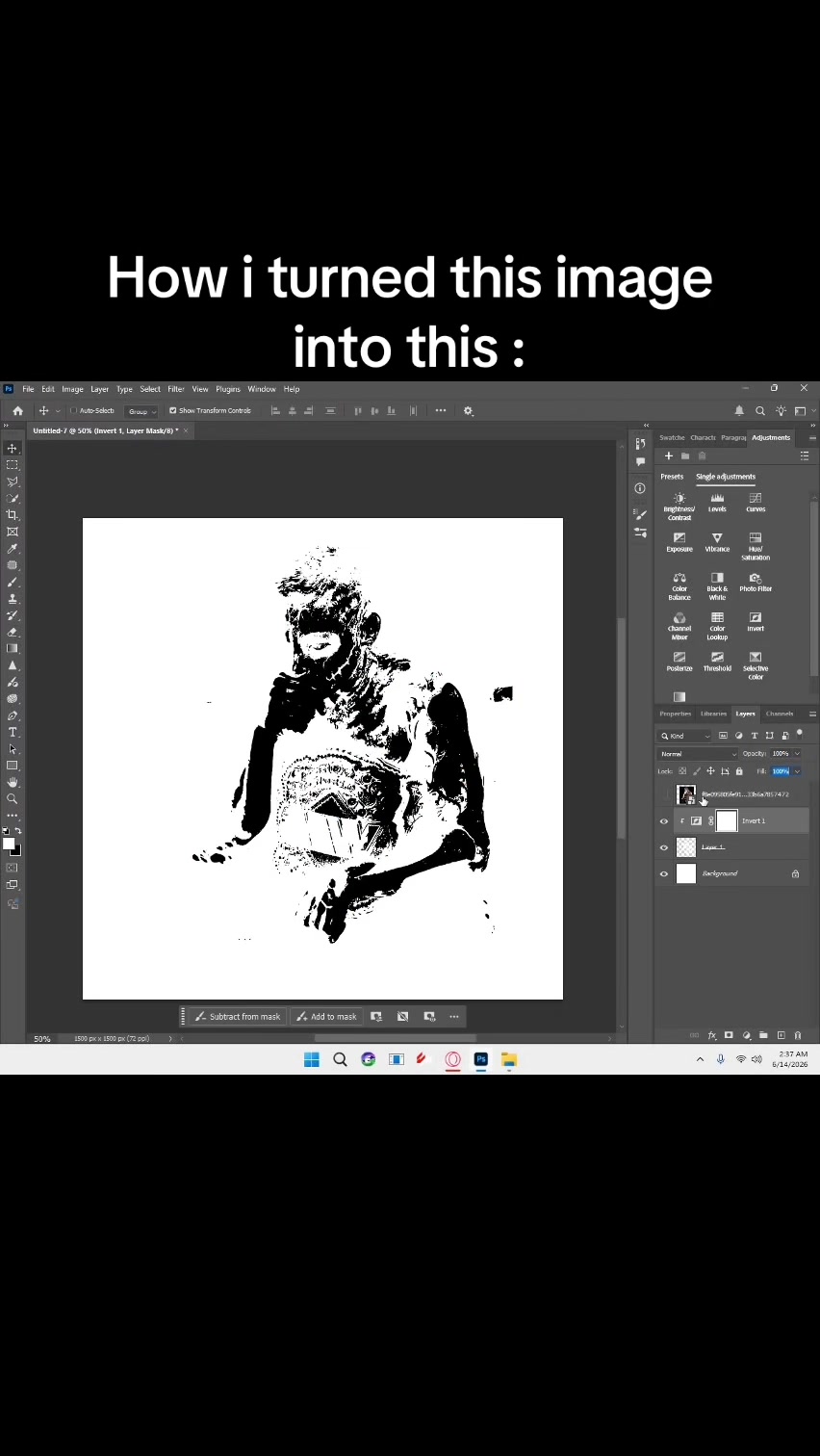Click the Add to mask button

327,1016
